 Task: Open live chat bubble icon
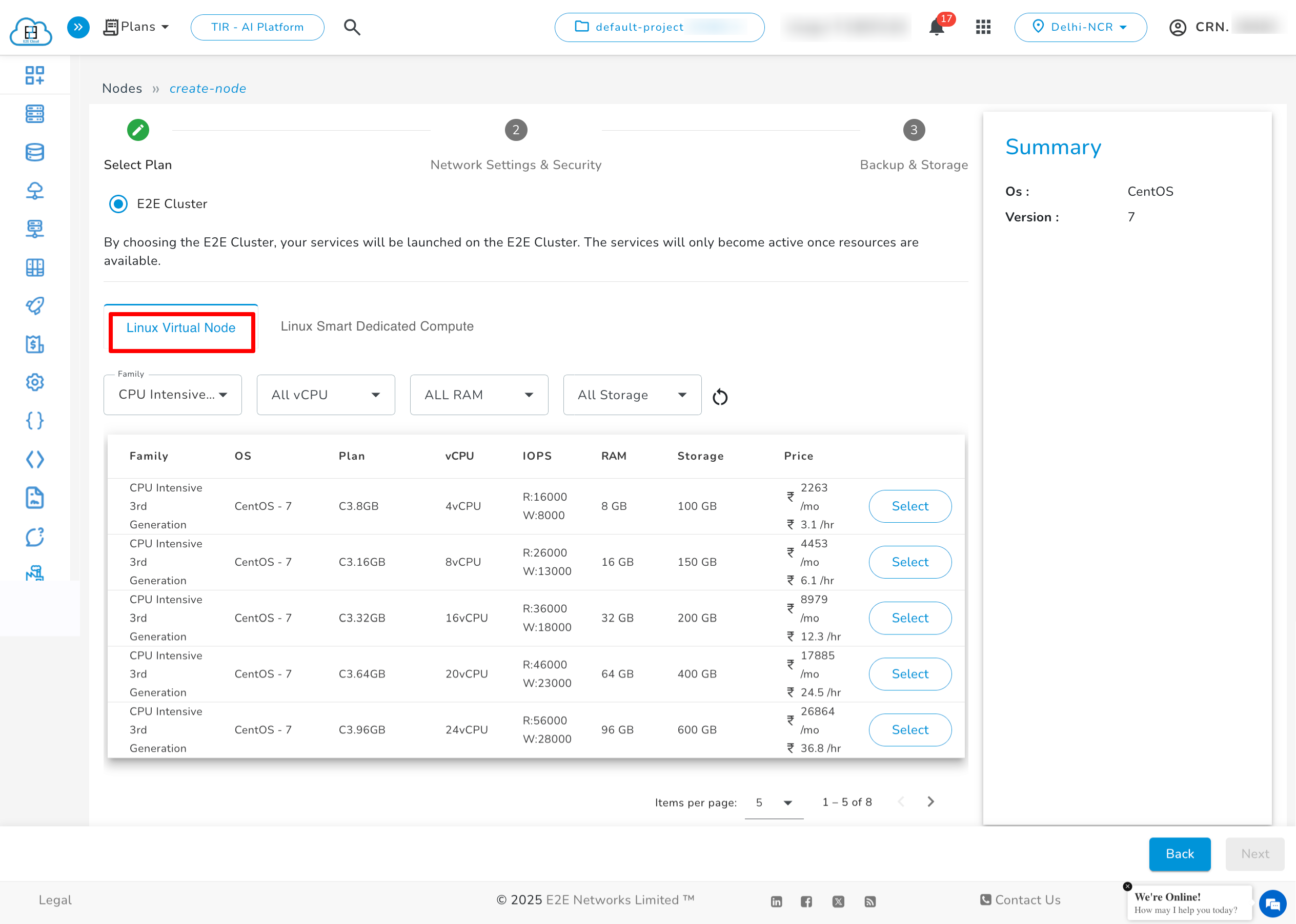click(1272, 904)
